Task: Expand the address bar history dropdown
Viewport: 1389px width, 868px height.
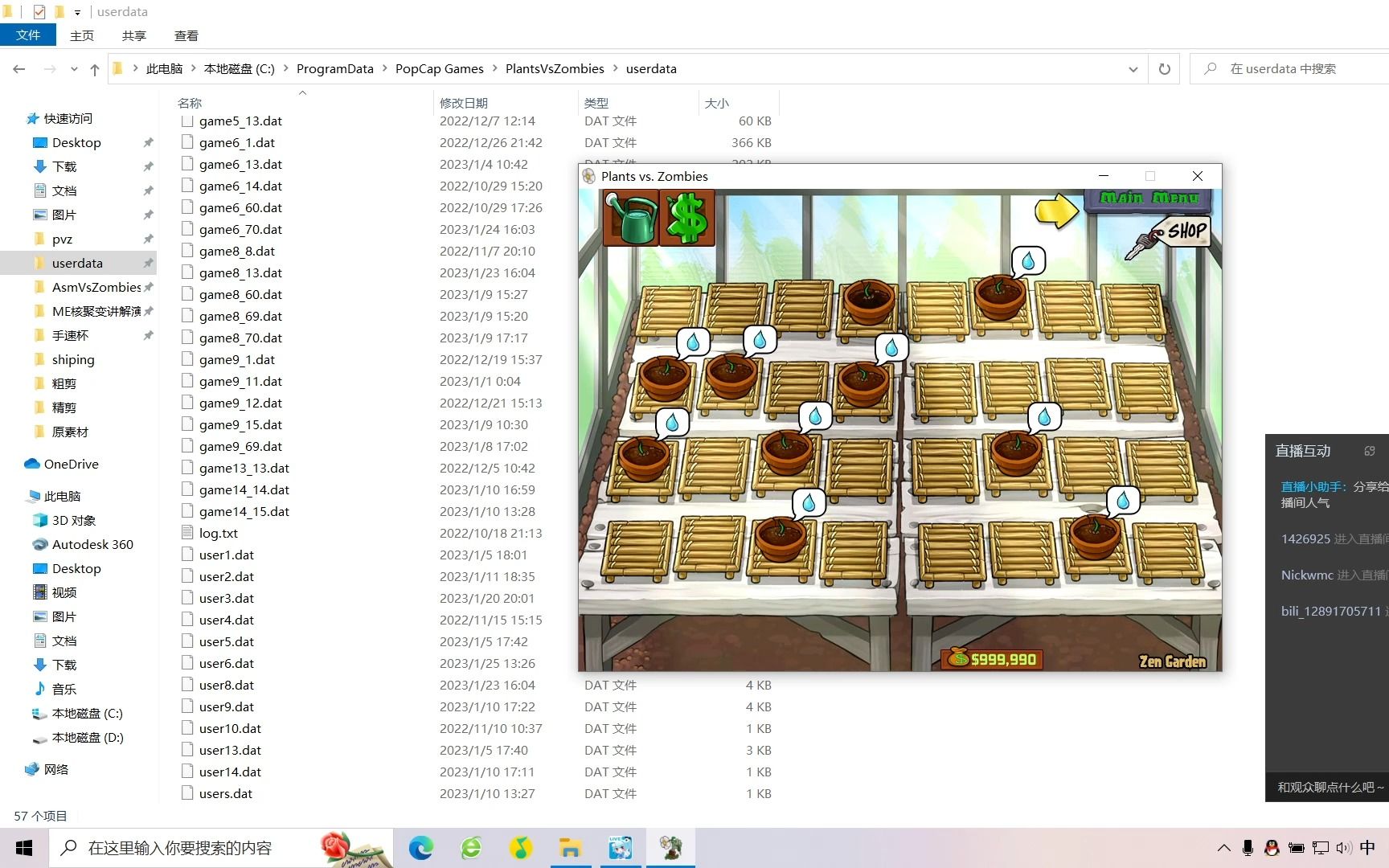Action: pyautogui.click(x=1133, y=69)
